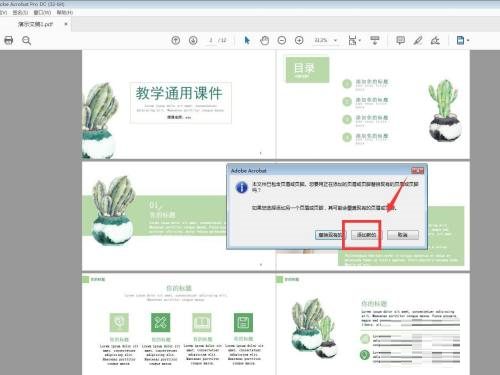Screen dimensions: 500x375
Task: Close the 演示文稿1.pdf document tab
Action: (x=66, y=24)
